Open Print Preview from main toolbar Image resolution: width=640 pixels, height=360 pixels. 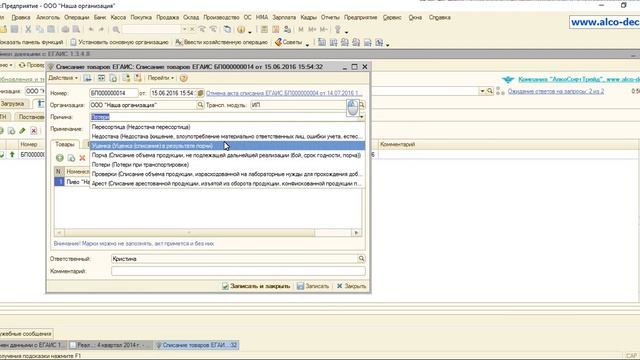[x=76, y=29]
